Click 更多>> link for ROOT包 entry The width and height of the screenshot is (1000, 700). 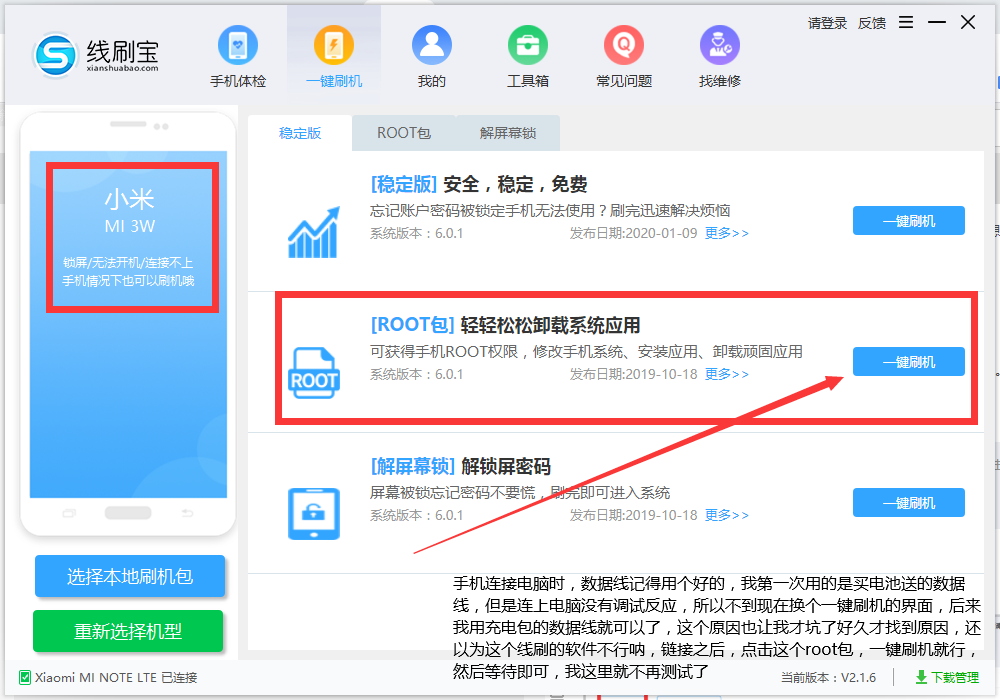click(x=726, y=374)
